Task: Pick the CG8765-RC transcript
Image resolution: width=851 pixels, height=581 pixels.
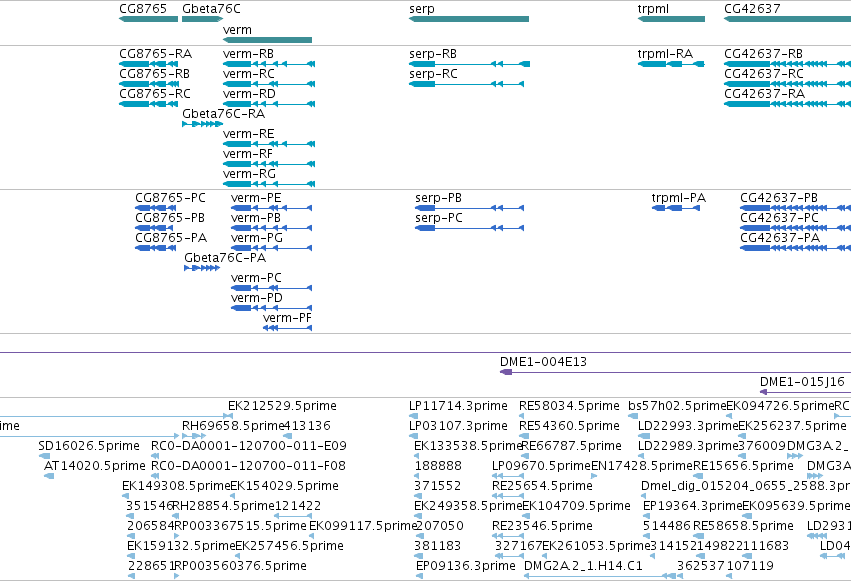Action: point(148,104)
